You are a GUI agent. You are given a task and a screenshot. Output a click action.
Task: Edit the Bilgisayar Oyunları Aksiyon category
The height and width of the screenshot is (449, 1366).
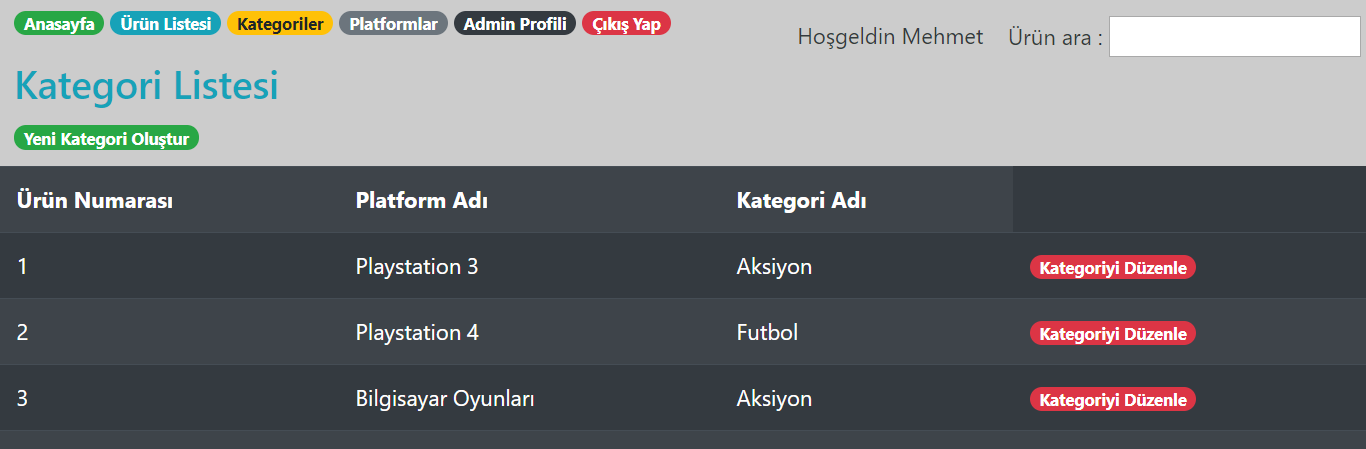1113,400
